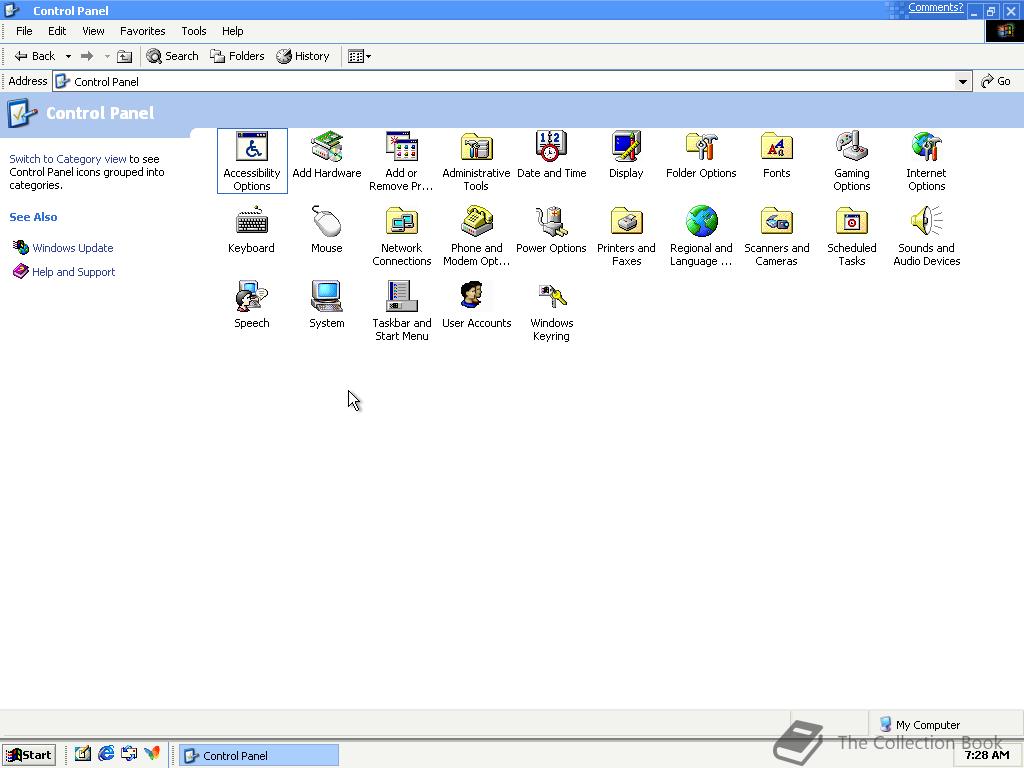
Task: Launch the Add Hardware wizard icon
Action: coord(327,155)
